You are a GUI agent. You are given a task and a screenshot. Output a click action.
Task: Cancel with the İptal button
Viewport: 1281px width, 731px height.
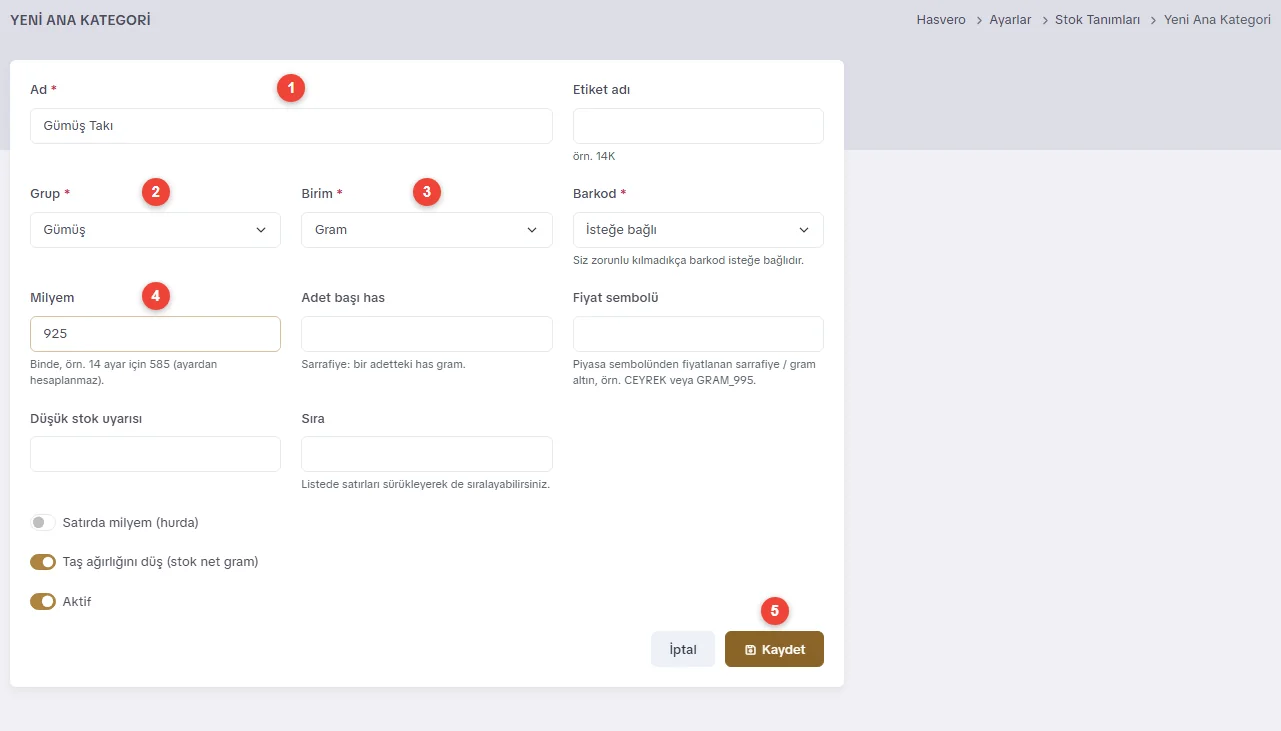point(683,649)
